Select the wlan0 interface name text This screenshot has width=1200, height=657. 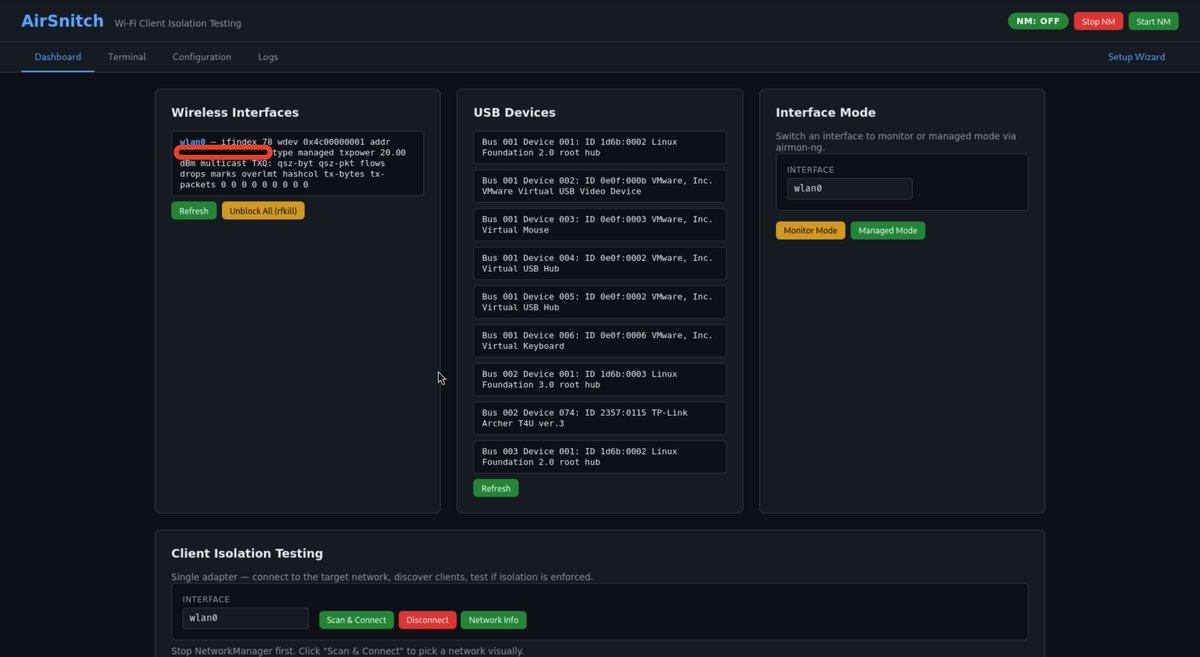[x=192, y=142]
